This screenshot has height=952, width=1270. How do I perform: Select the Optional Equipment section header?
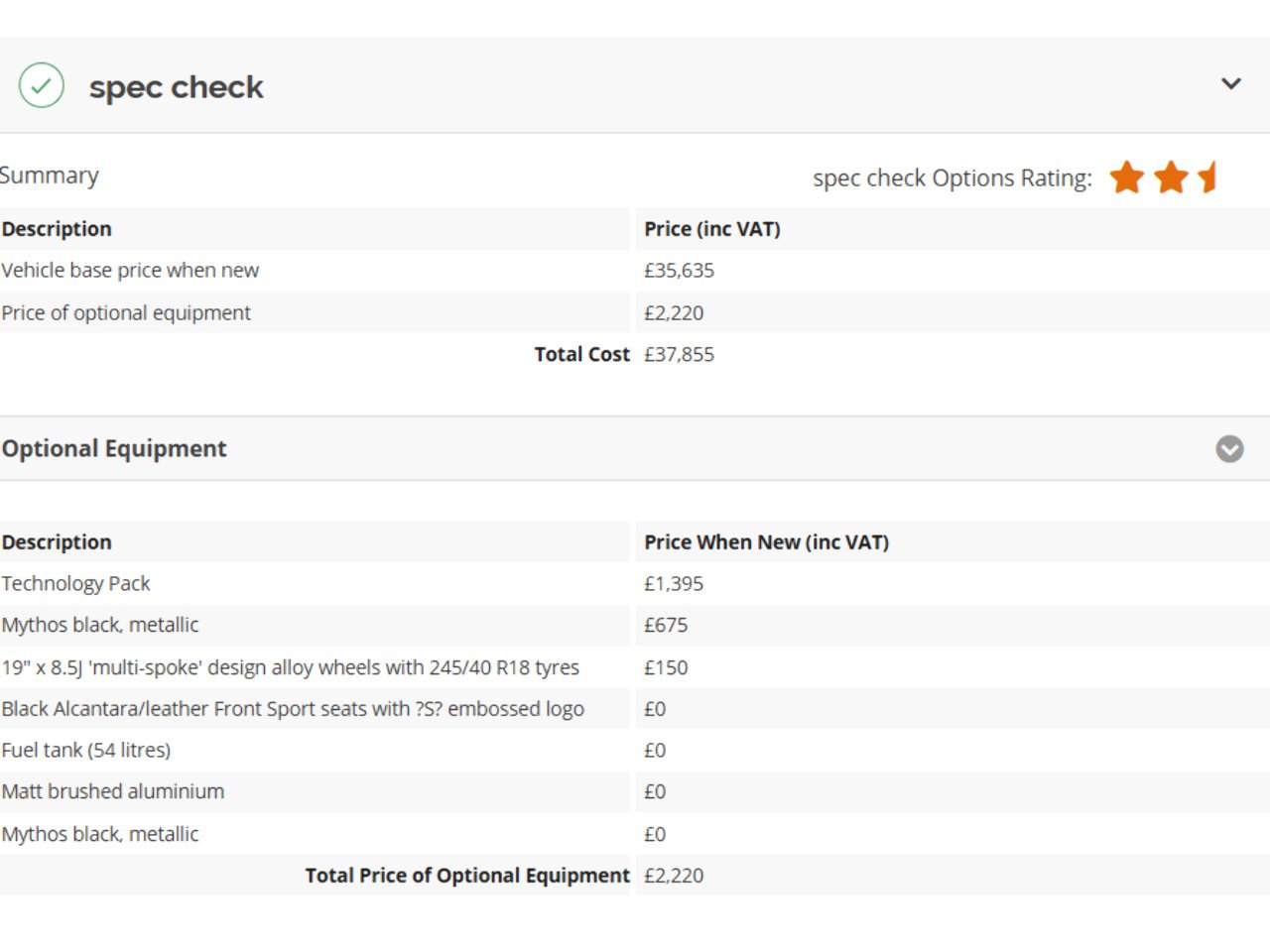114,449
